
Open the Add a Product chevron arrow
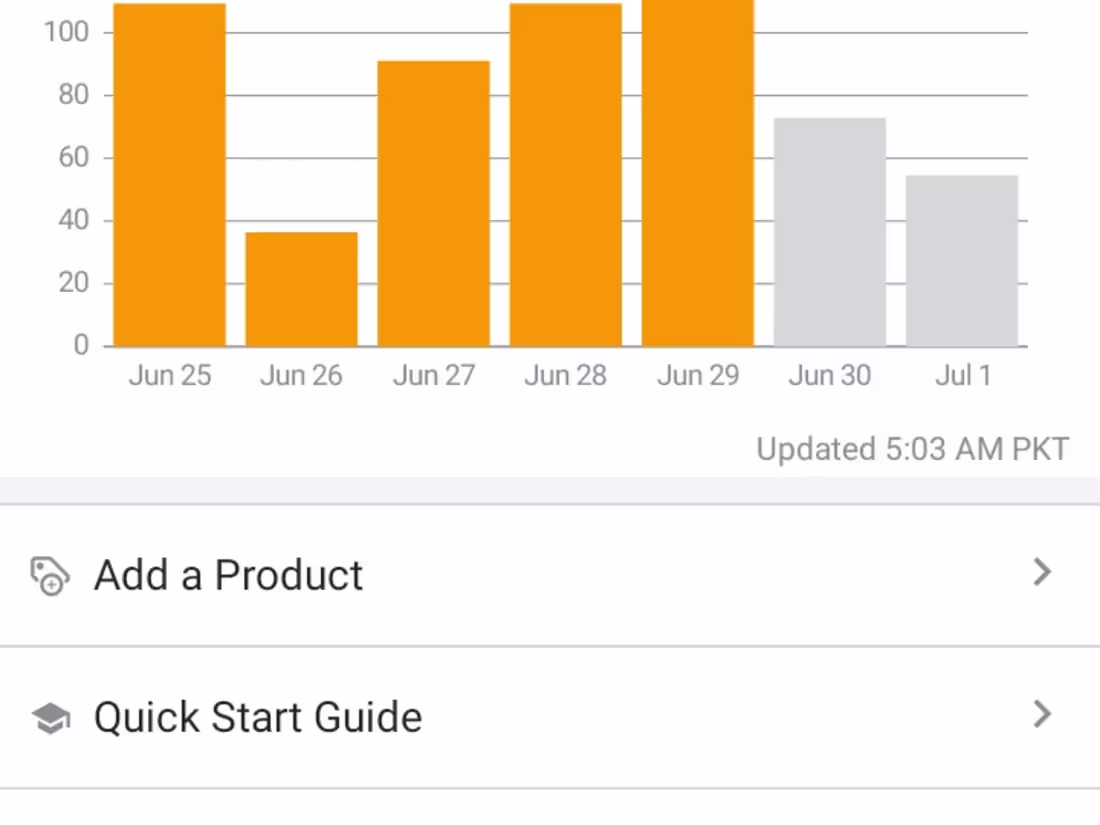point(1042,572)
